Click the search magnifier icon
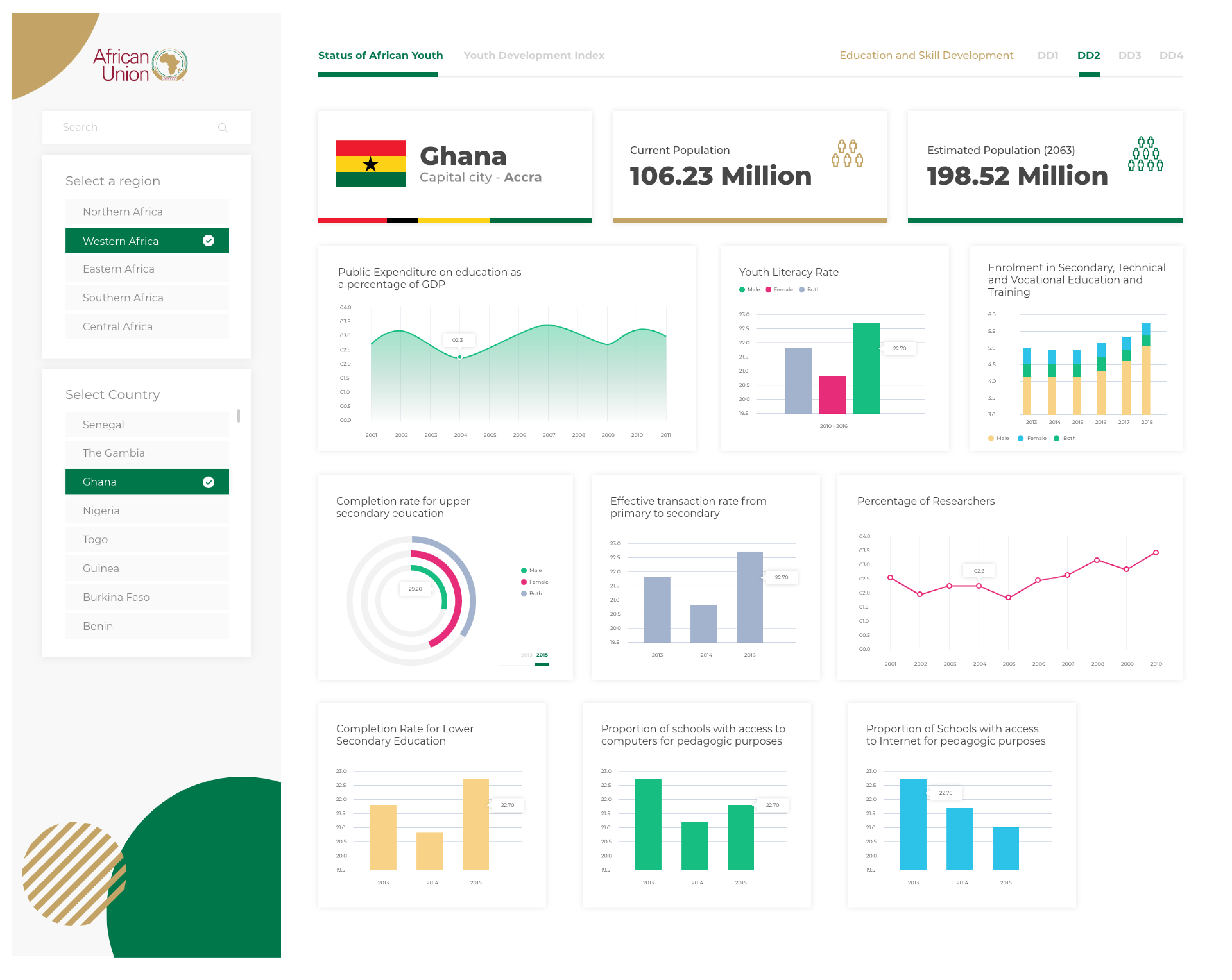This screenshot has height=980, width=1232. (x=222, y=127)
